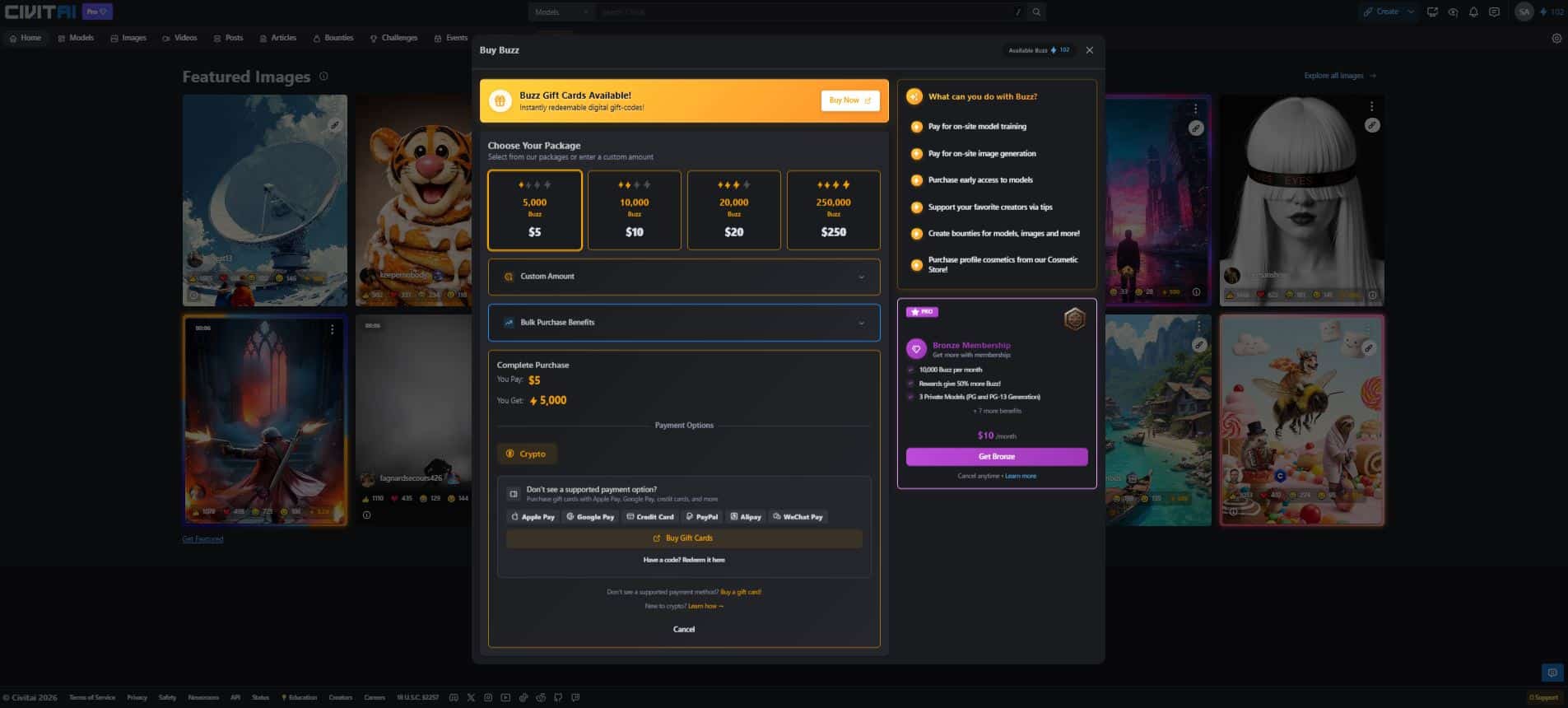This screenshot has height=708, width=1568.
Task: Open the satellite dish featured image
Action: tap(265, 200)
